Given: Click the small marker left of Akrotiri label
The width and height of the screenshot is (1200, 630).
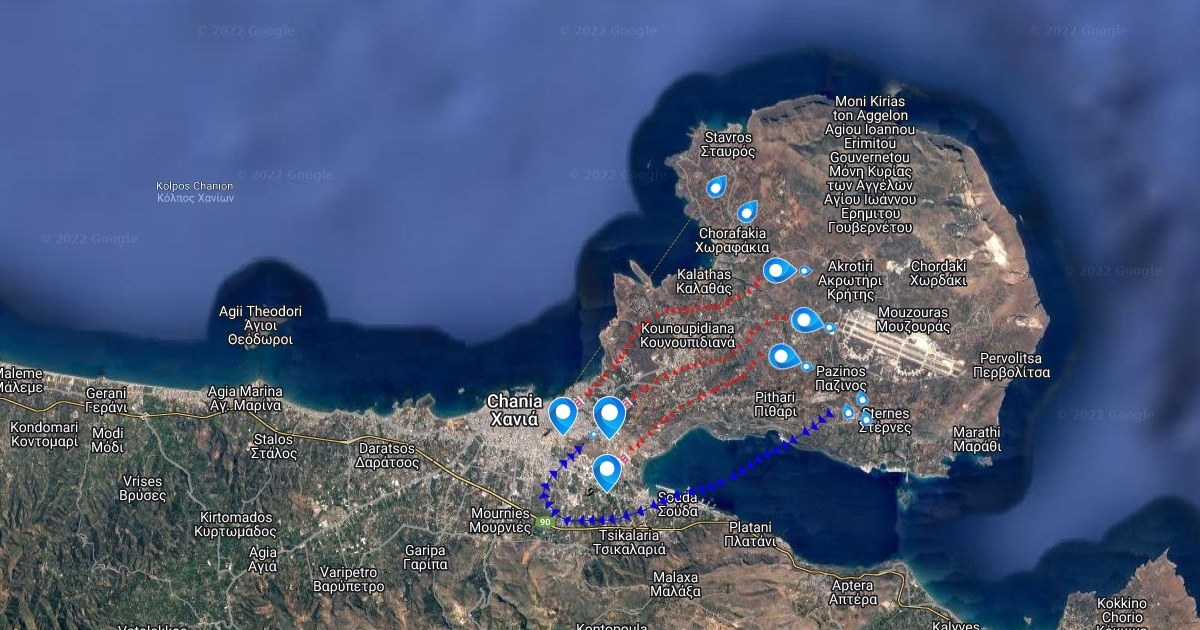Looking at the screenshot, I should [x=805, y=270].
